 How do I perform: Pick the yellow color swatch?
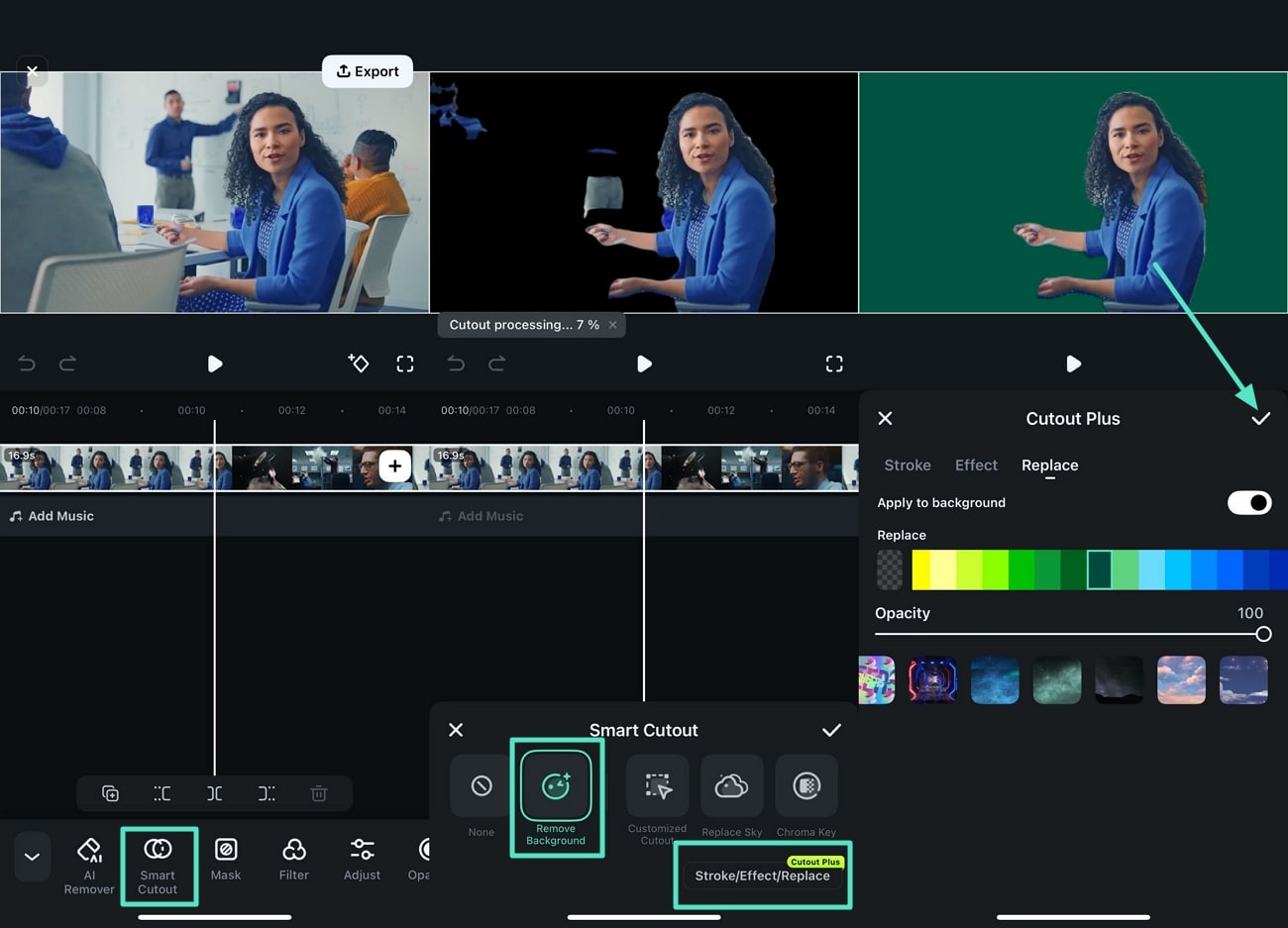tap(921, 569)
